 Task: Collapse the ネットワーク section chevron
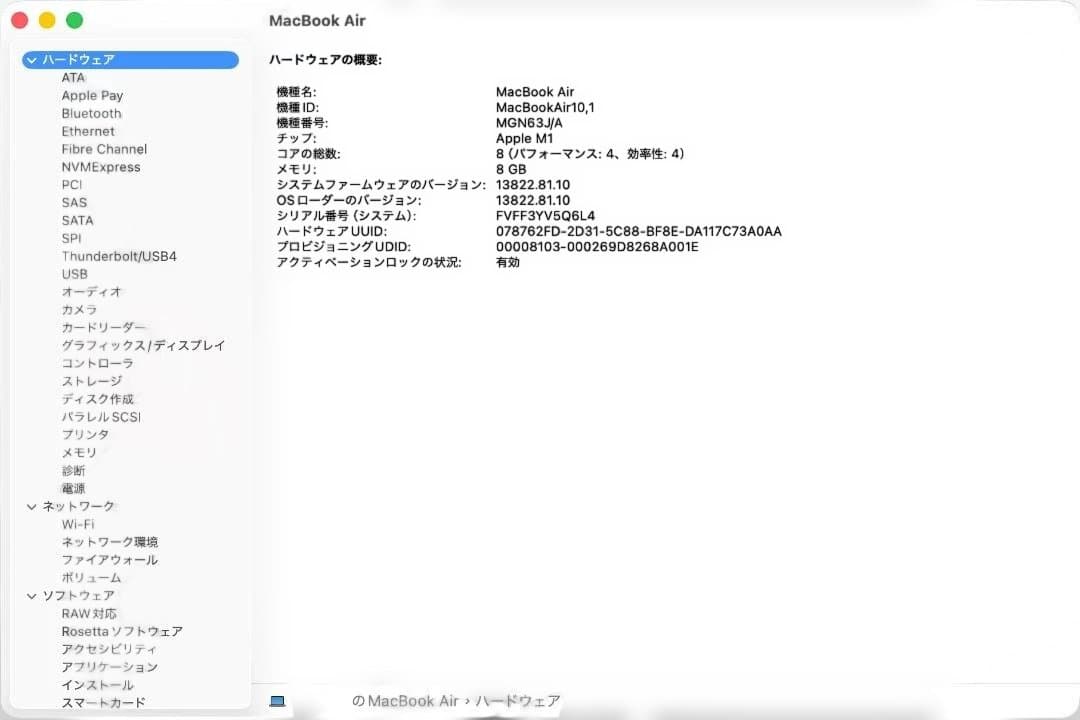coord(32,506)
